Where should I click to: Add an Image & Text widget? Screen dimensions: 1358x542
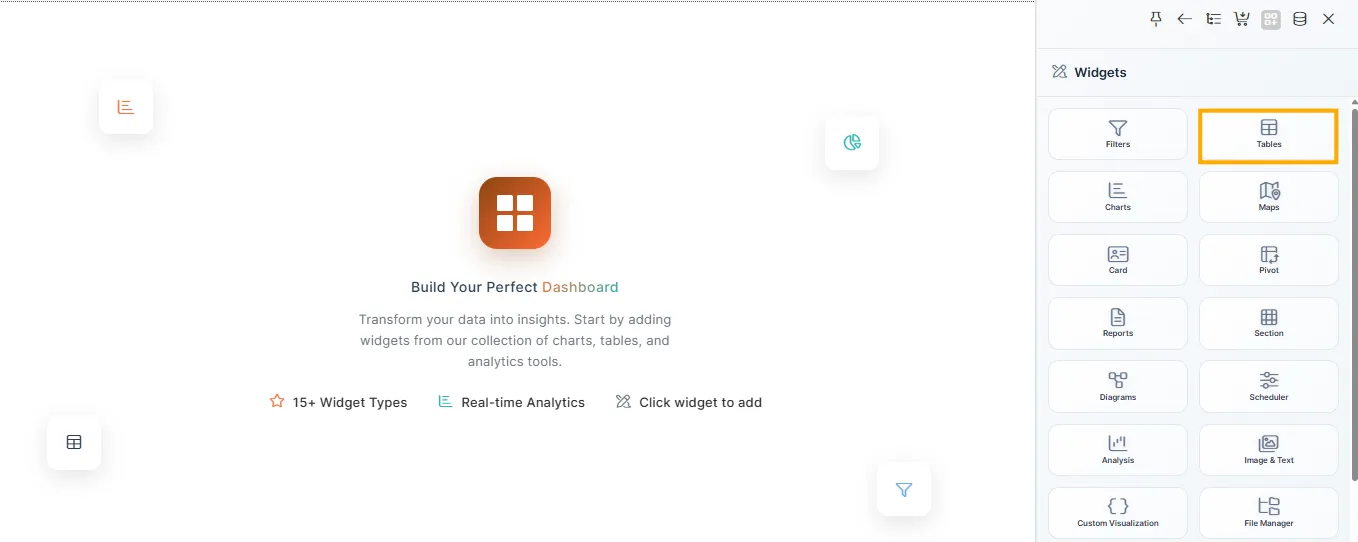(1268, 450)
